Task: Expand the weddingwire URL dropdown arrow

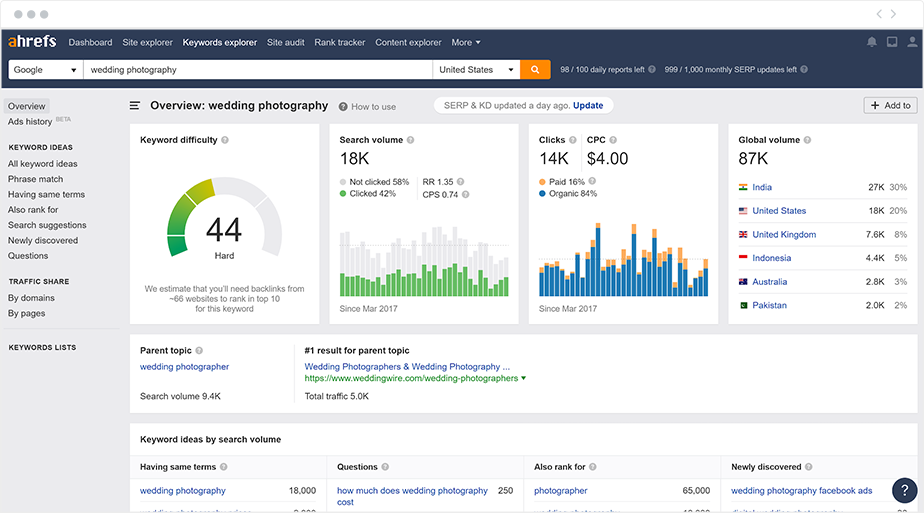Action: click(523, 378)
